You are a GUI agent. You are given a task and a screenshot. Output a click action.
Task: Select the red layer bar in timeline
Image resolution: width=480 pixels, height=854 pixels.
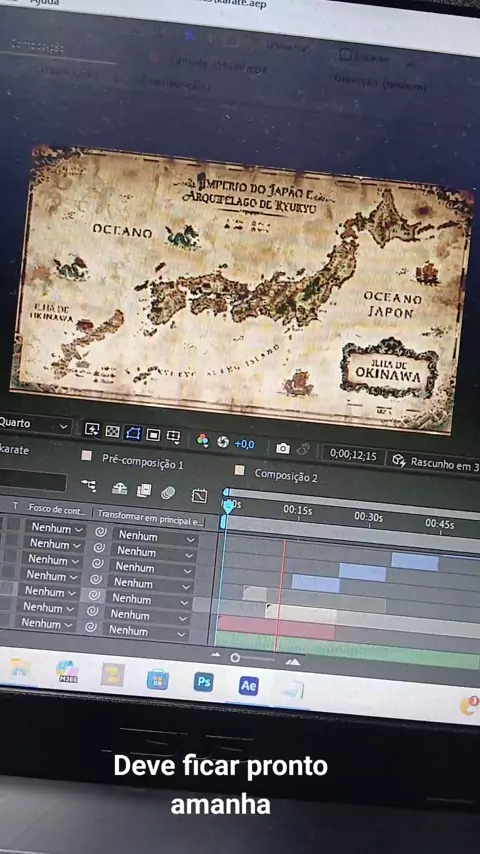click(276, 628)
